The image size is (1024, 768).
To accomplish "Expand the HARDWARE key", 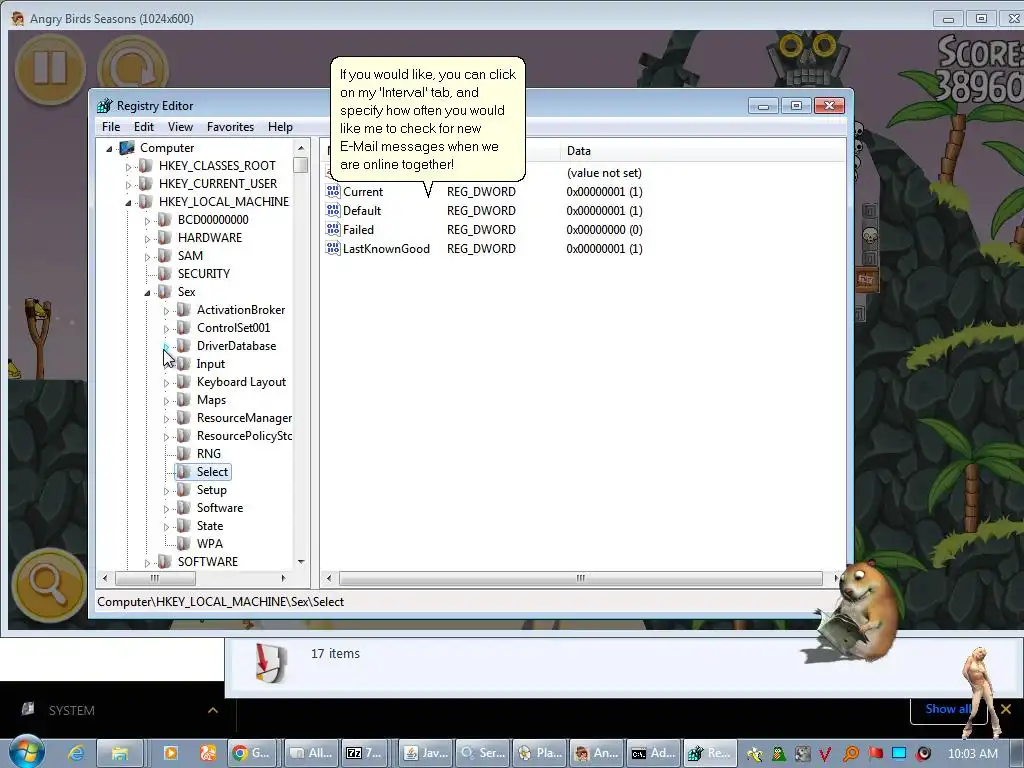I will click(x=148, y=239).
